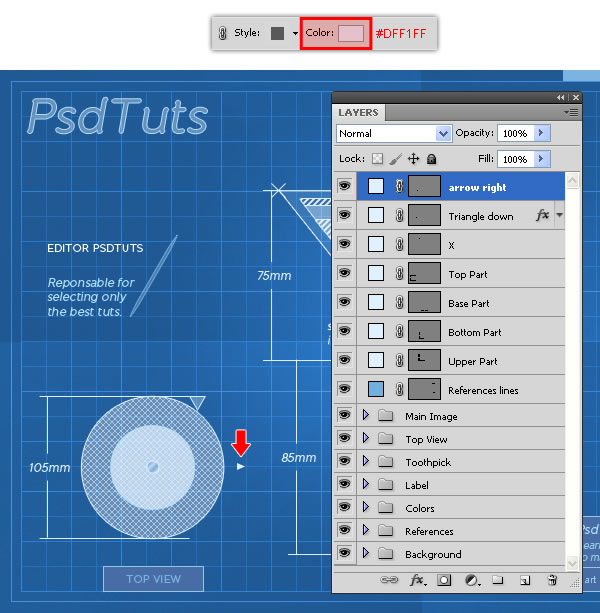Click the Top Part vector mask thumbnail
Screen dimensions: 600x613
tap(424, 273)
